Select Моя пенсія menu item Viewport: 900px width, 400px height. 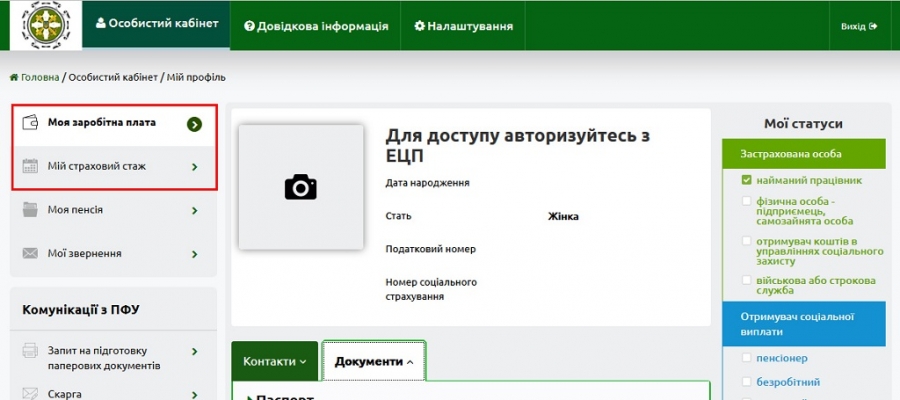pyautogui.click(x=114, y=211)
